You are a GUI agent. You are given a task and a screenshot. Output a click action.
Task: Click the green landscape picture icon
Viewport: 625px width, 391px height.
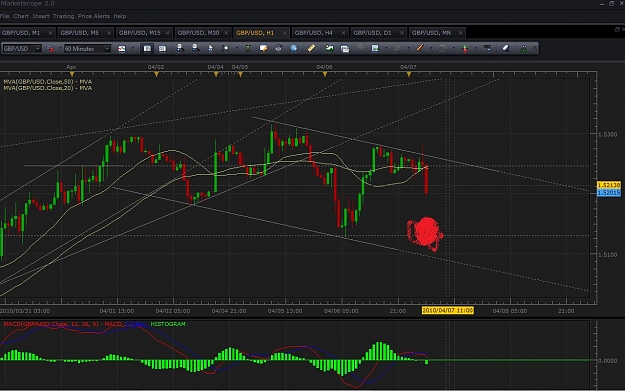coord(329,48)
